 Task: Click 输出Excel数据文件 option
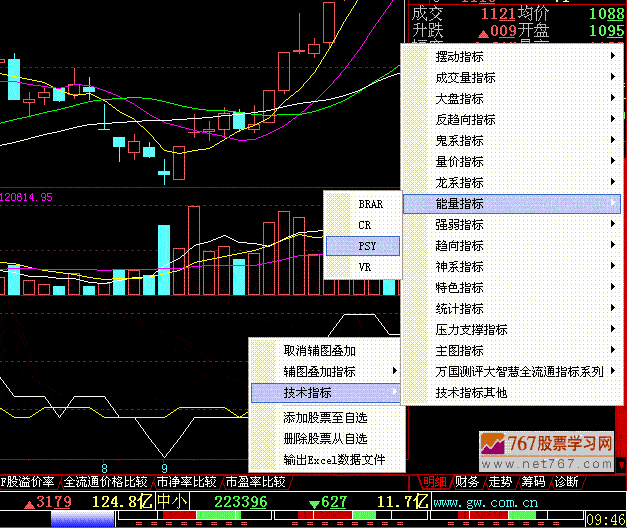[333, 460]
